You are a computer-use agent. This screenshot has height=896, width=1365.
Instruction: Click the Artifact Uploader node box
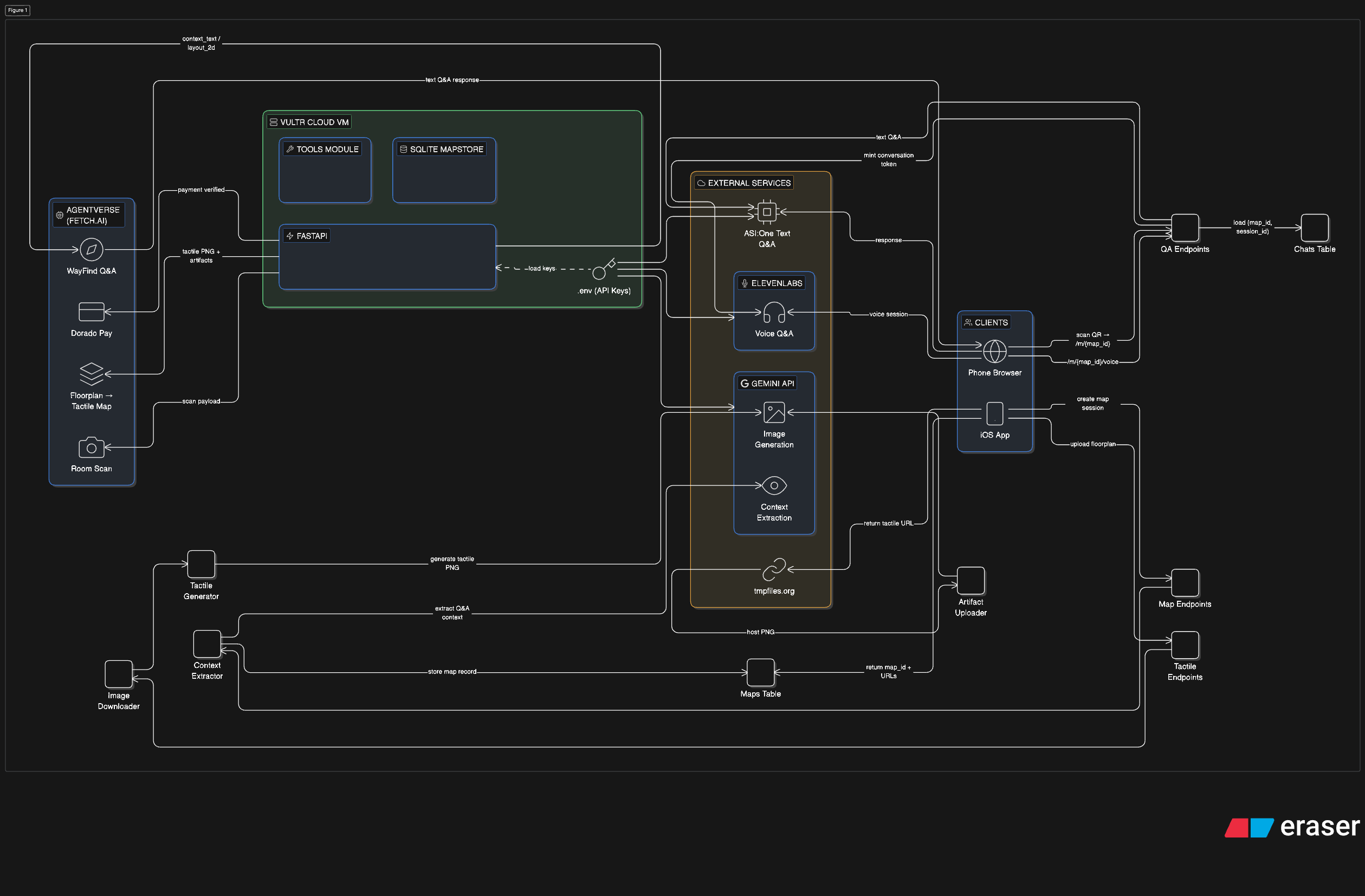coord(971,580)
